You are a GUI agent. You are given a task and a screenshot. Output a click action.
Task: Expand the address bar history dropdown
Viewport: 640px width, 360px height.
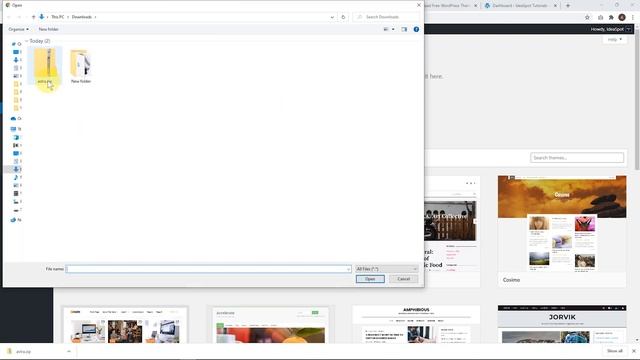tap(332, 17)
